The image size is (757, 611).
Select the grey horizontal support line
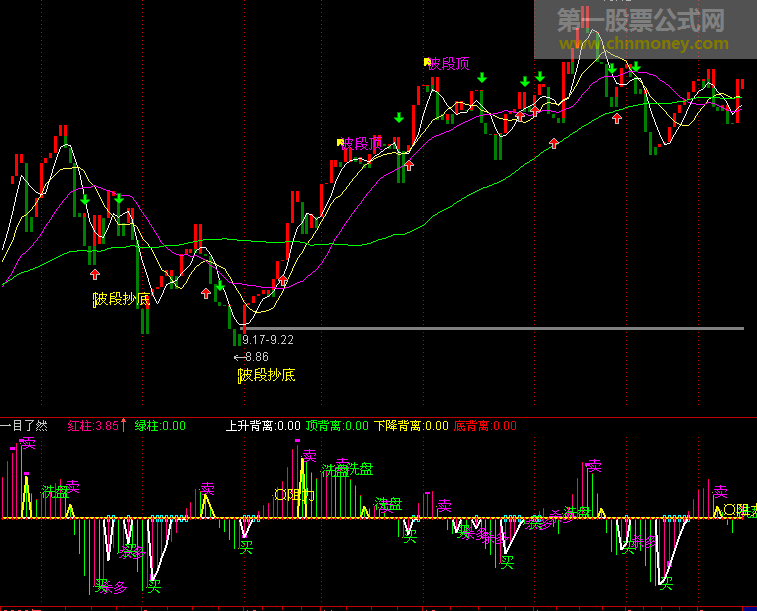(x=500, y=328)
